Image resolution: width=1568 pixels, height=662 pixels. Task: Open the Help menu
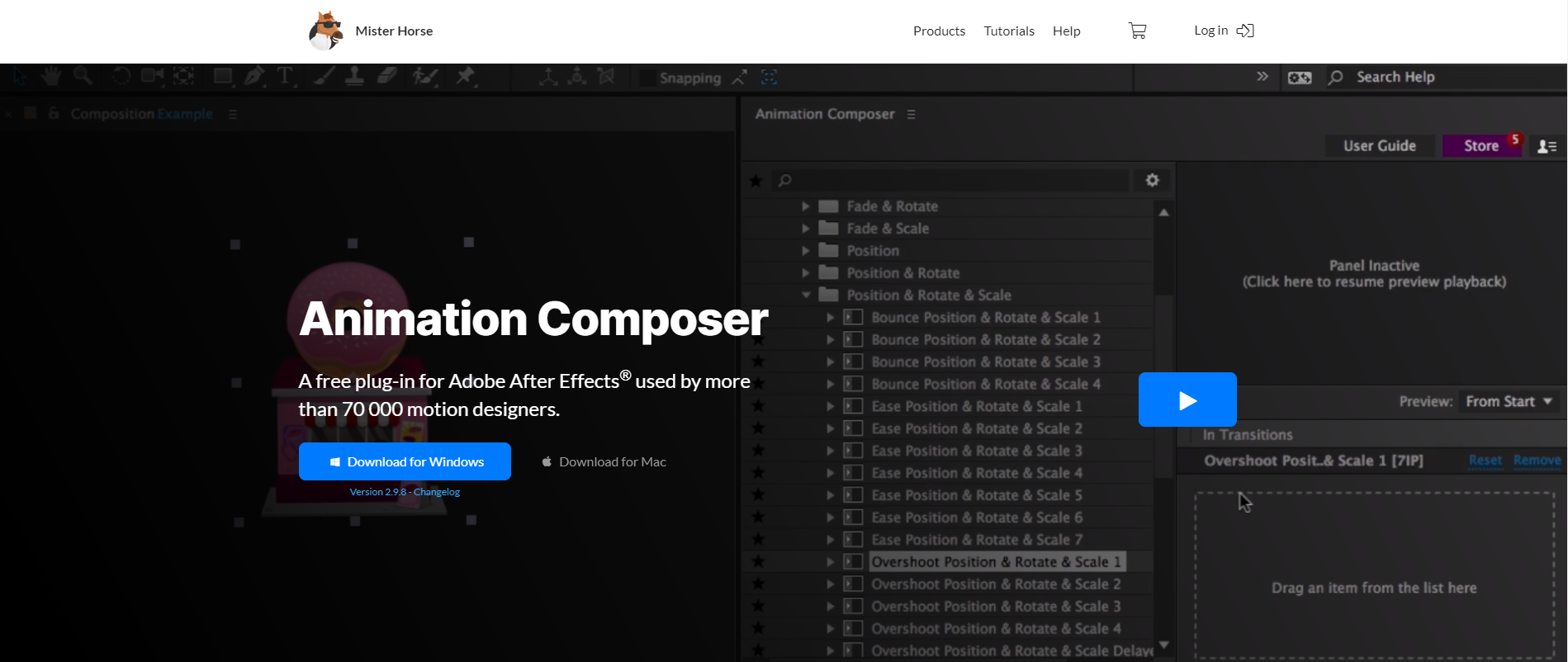[1066, 31]
